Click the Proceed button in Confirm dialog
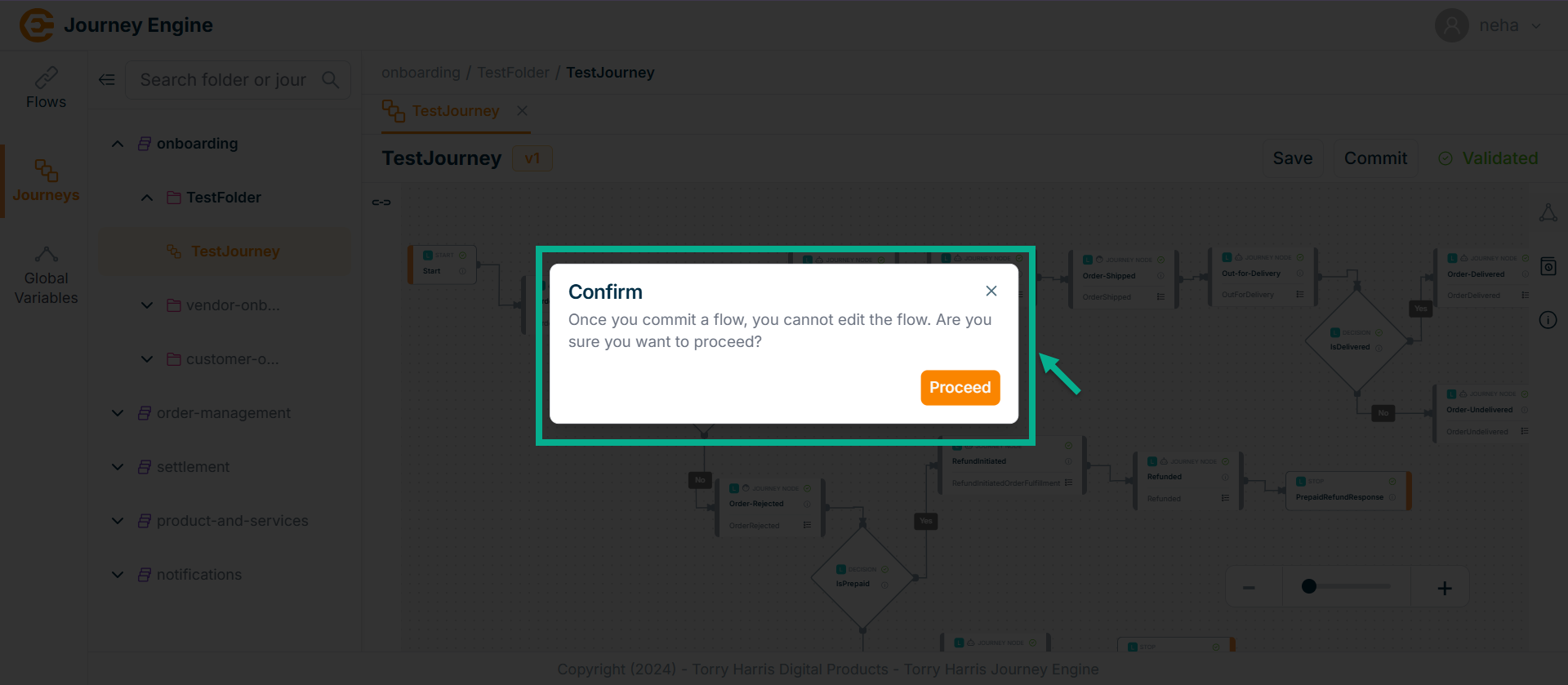This screenshot has height=685, width=1568. (x=960, y=388)
